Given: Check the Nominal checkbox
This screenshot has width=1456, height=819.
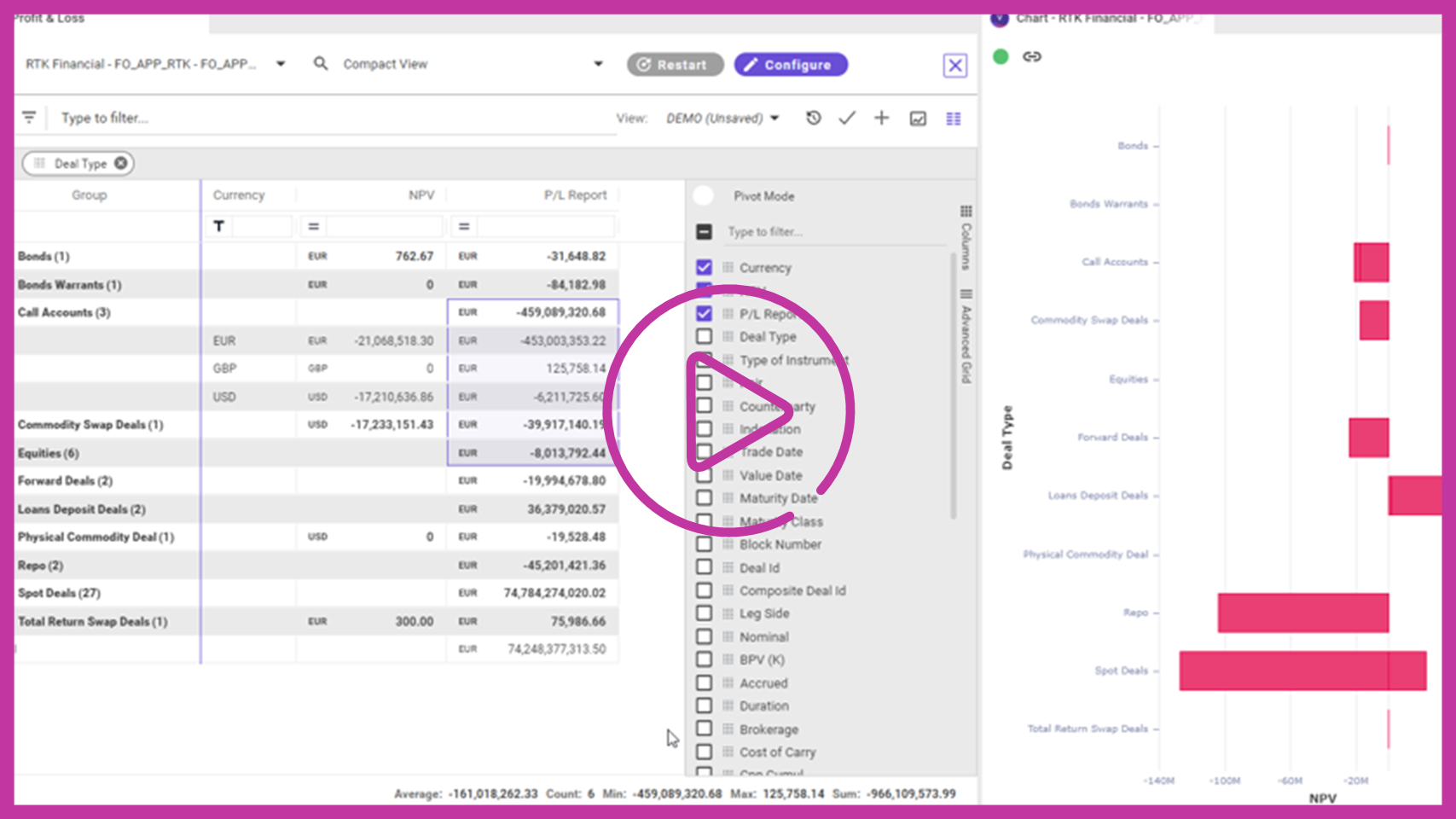Looking at the screenshot, I should [x=704, y=636].
